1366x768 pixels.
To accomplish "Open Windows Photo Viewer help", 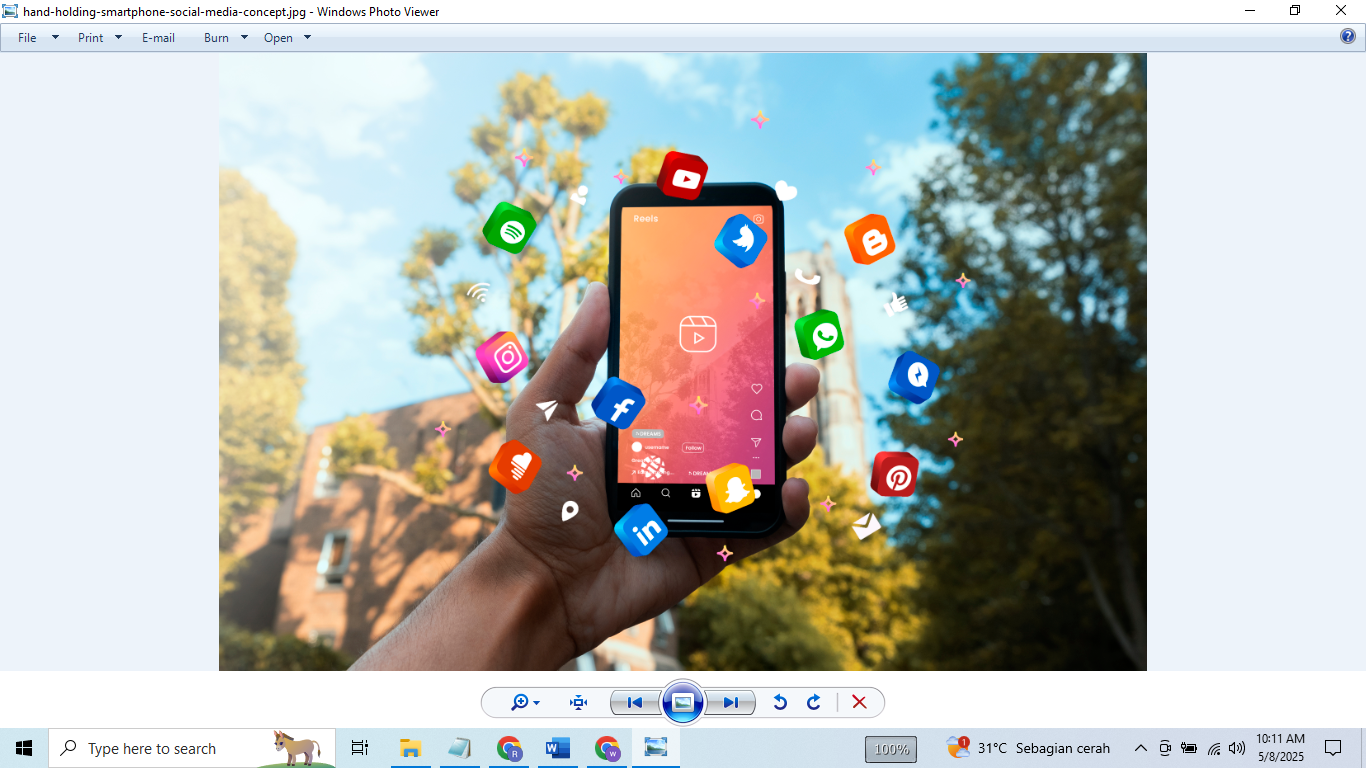I will click(1348, 37).
